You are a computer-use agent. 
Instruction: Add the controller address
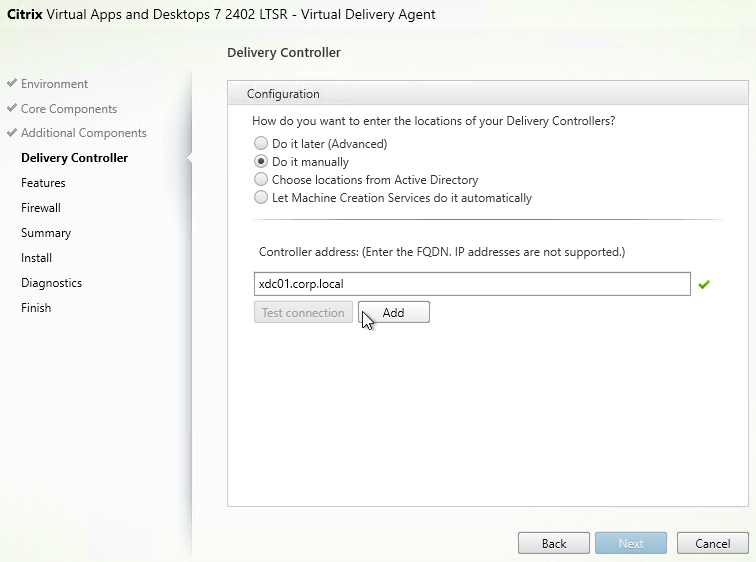click(393, 312)
